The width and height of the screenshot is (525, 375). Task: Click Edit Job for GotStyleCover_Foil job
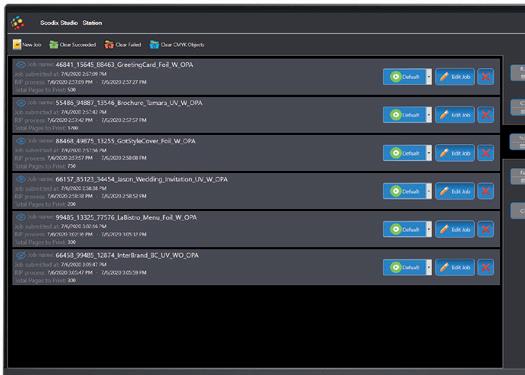[x=455, y=153]
